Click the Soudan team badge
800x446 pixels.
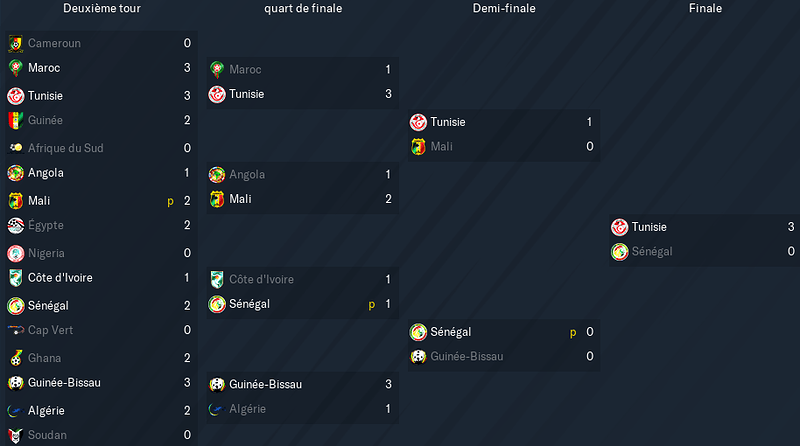[16, 435]
